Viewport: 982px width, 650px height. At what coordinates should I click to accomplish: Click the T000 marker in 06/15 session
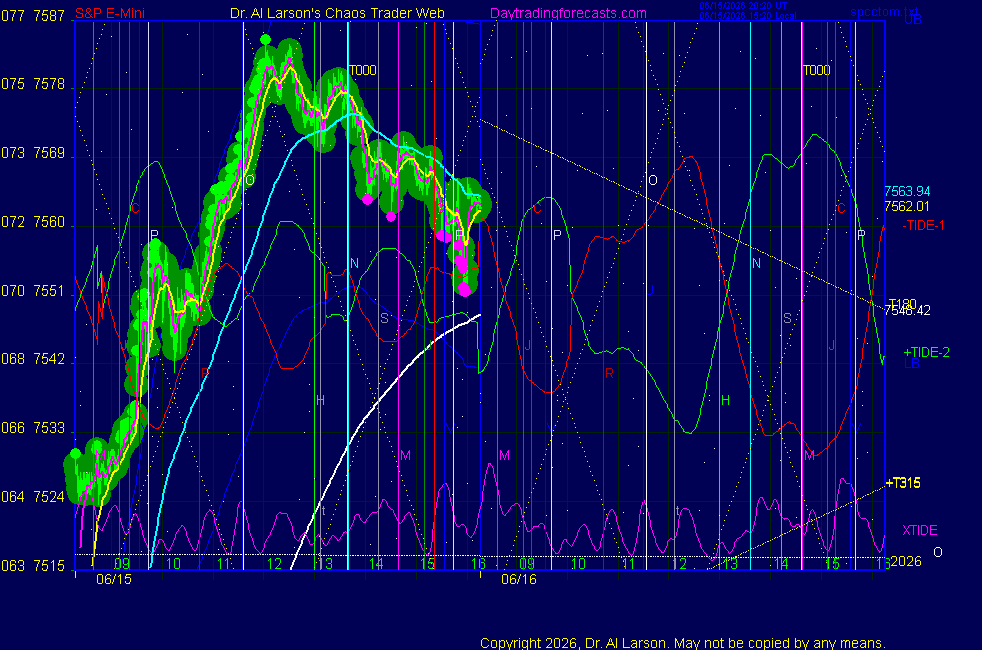363,70
